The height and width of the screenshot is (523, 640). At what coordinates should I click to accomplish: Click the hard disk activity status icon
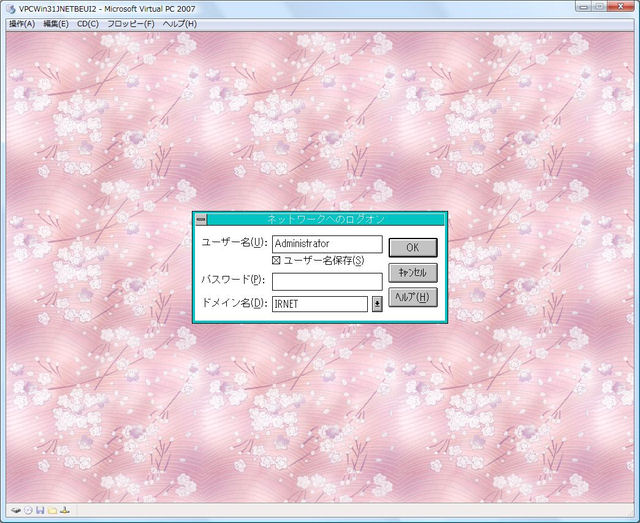16,510
